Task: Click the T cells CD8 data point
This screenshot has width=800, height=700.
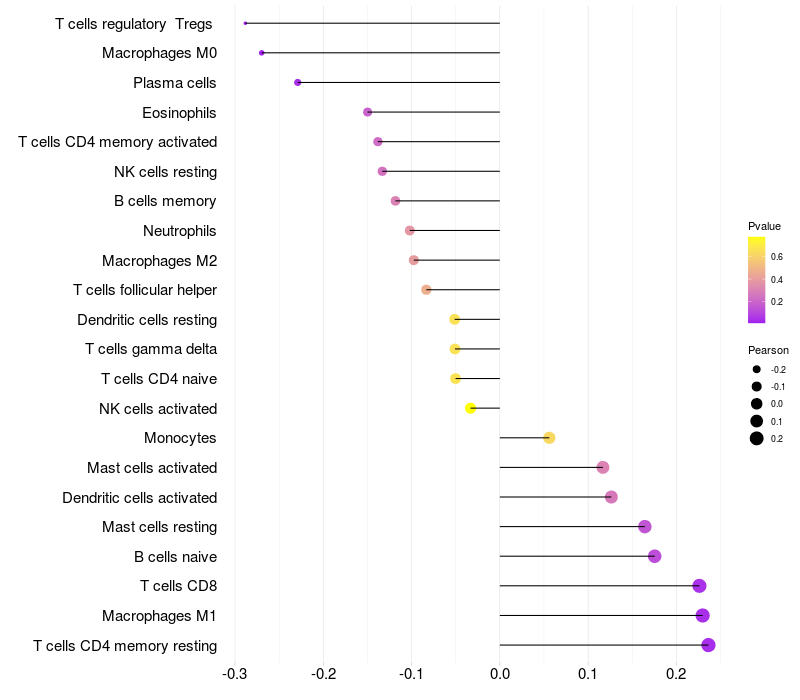Action: point(699,586)
